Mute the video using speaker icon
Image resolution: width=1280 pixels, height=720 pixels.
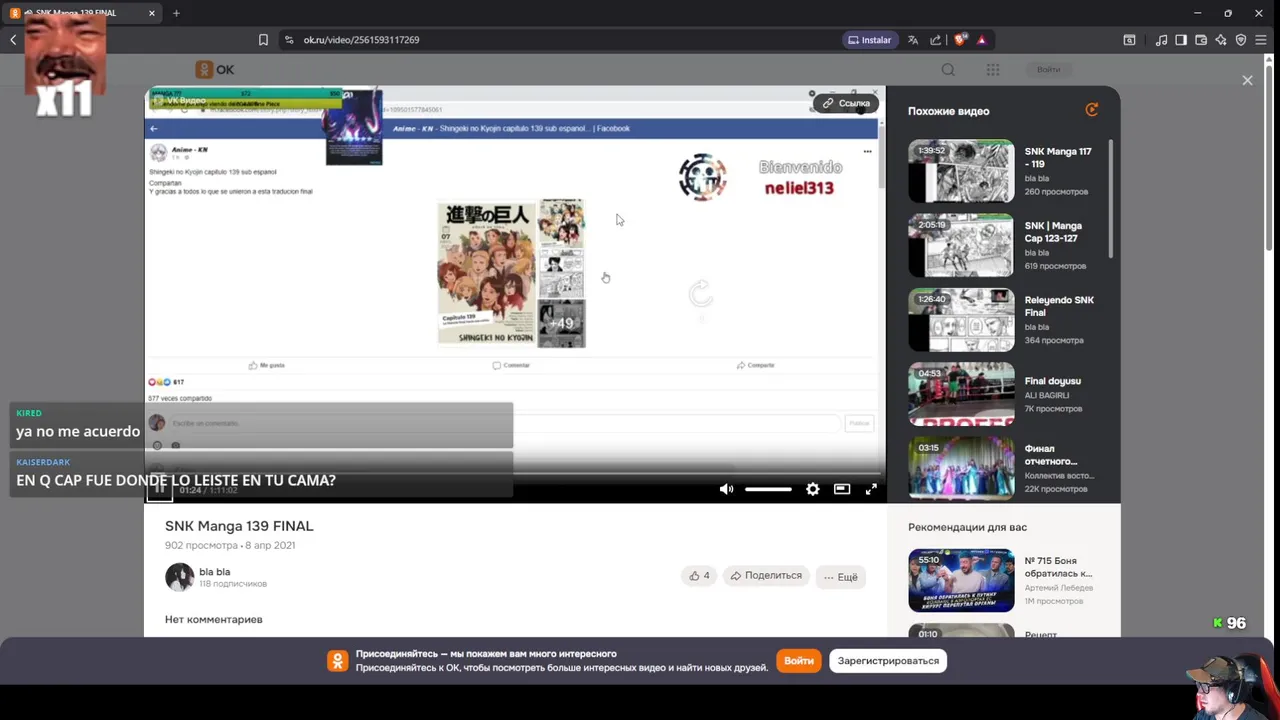click(726, 489)
